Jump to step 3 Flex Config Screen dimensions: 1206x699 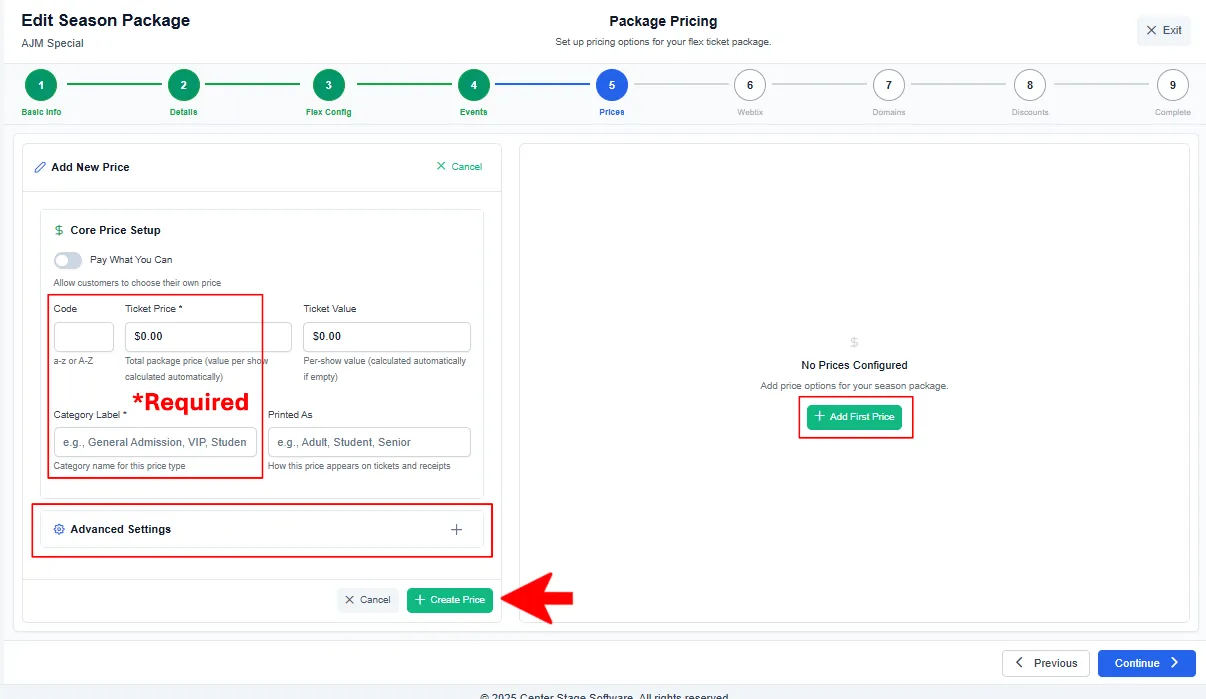point(329,85)
